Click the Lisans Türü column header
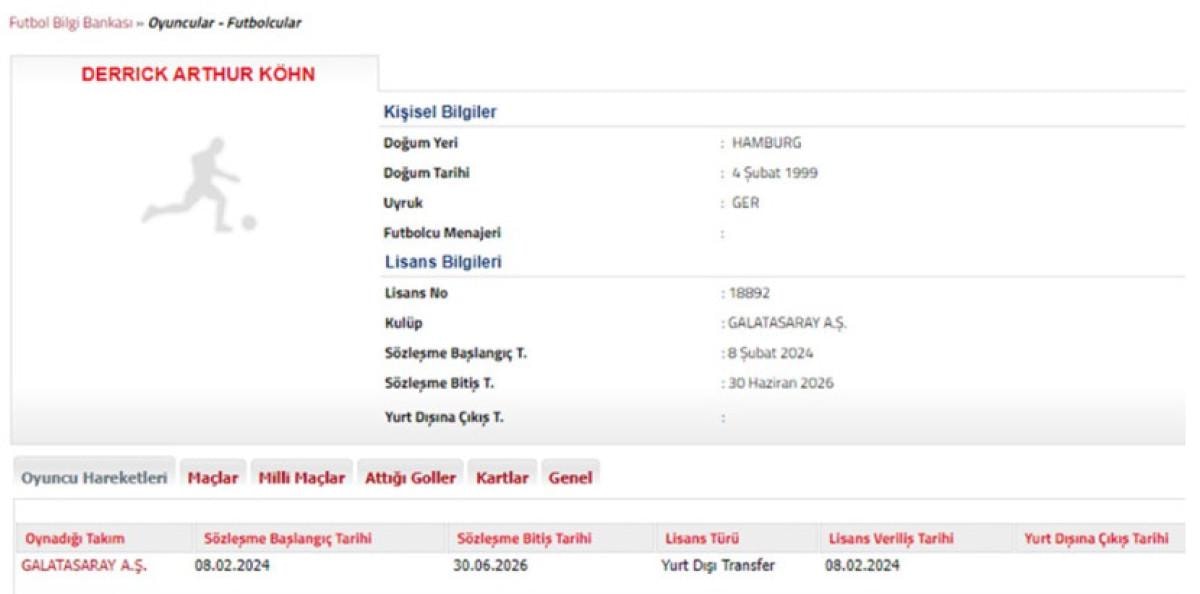Image resolution: width=1200 pixels, height=594 pixels. [x=702, y=539]
